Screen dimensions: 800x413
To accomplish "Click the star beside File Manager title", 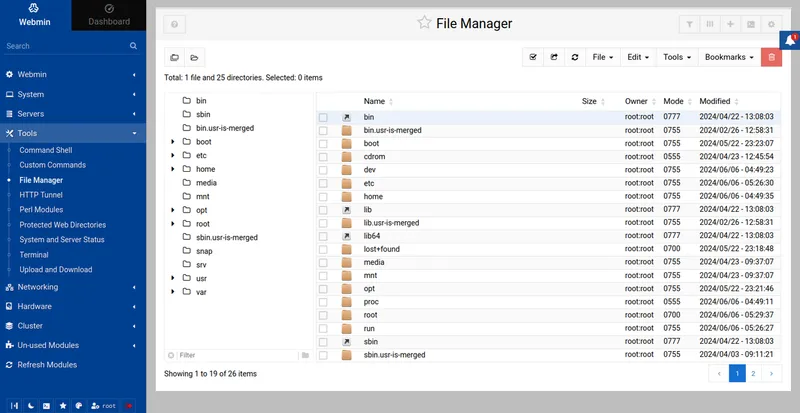I will pos(425,23).
